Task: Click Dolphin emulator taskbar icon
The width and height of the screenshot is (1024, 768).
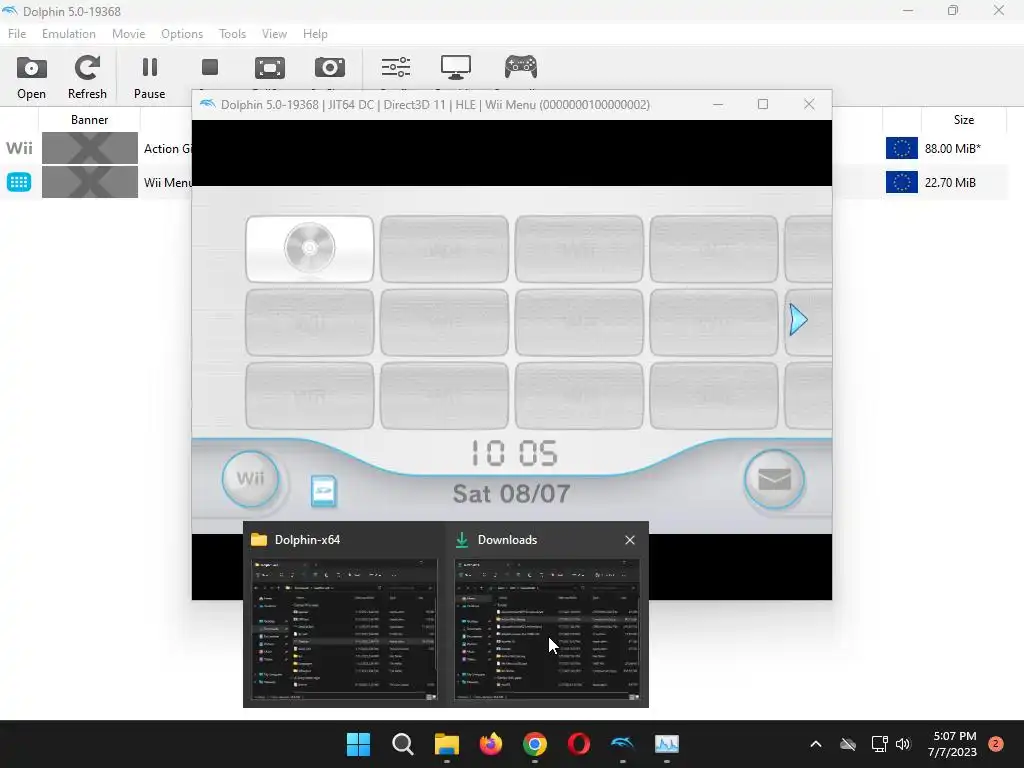Action: click(x=622, y=744)
